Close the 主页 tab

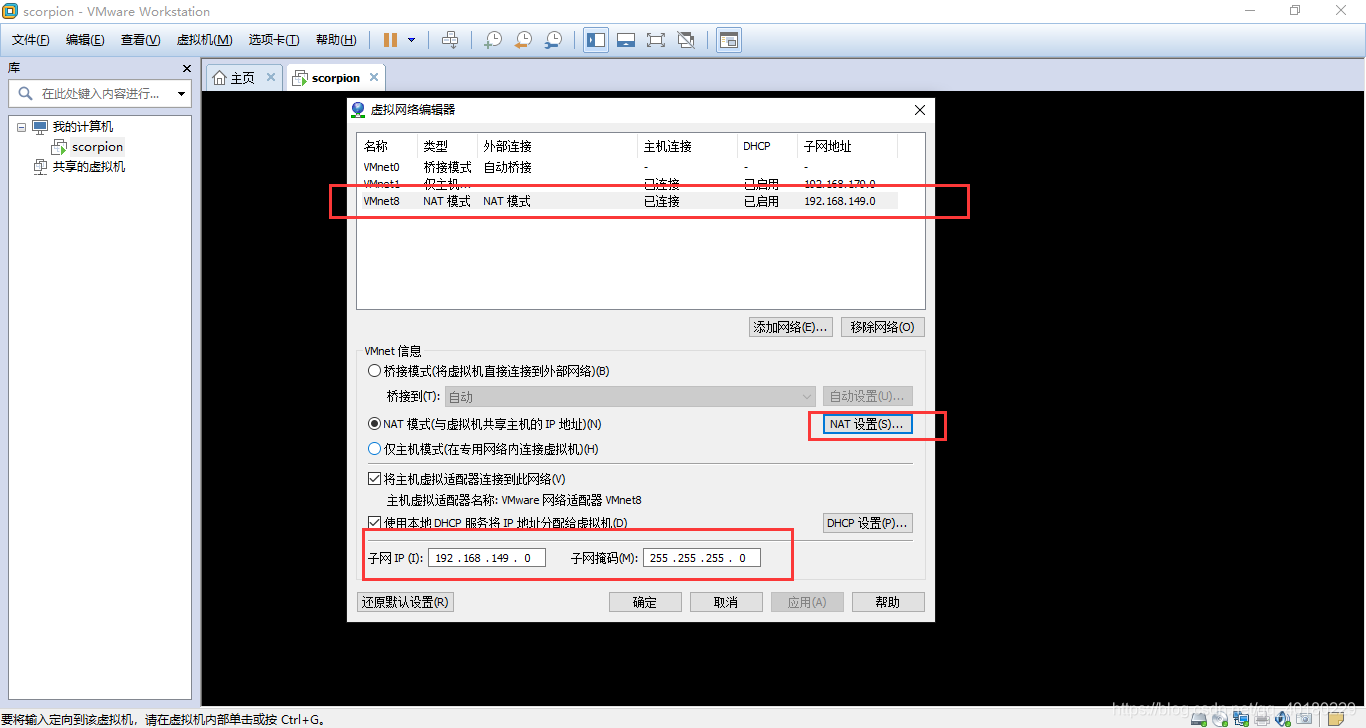(x=271, y=77)
